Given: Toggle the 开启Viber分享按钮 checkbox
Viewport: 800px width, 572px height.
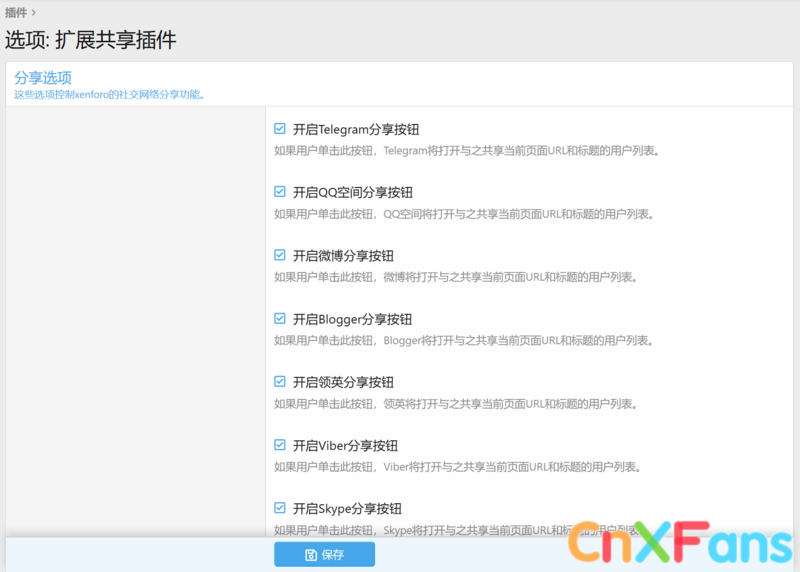Looking at the screenshot, I should coord(280,445).
